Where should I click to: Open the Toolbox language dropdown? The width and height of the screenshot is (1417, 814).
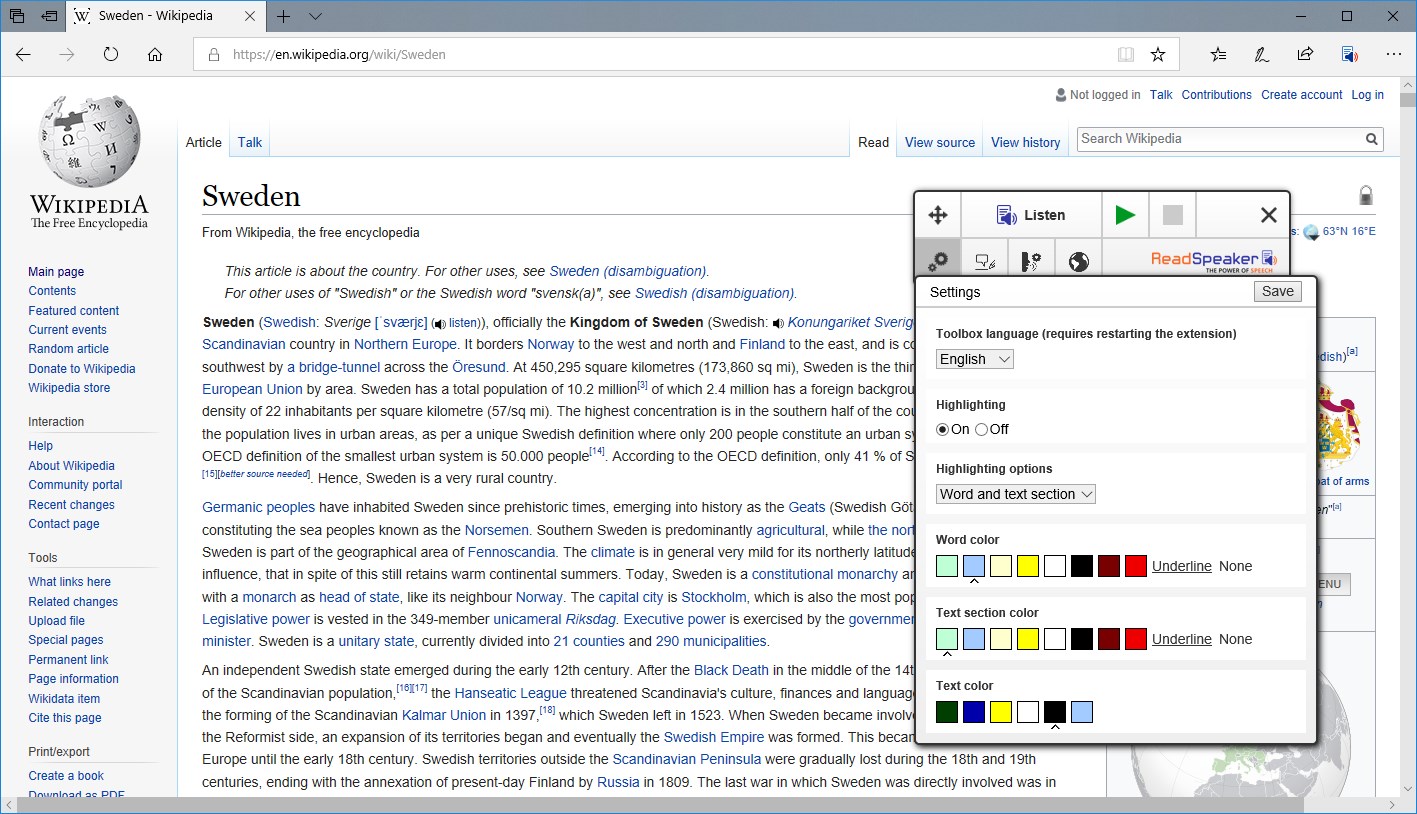975,359
